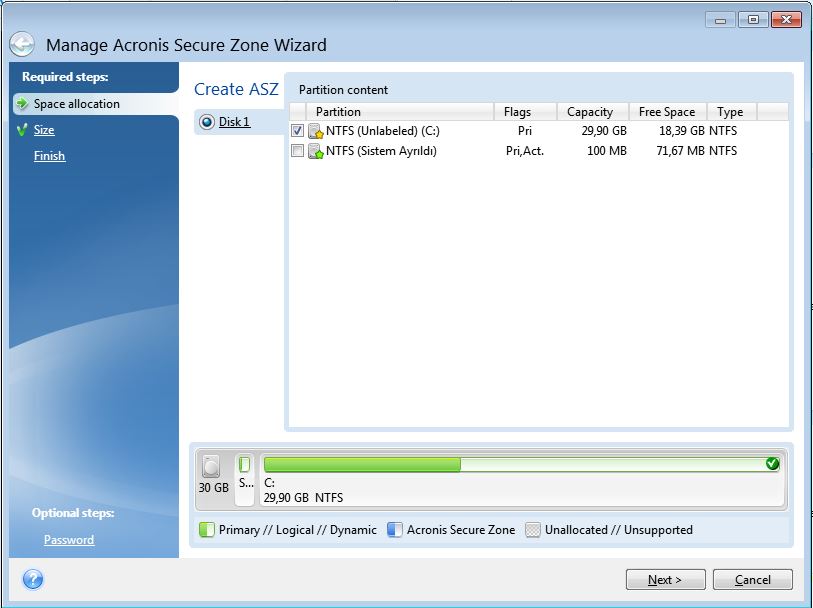Screen dimensions: 813x608
Task: Open the optional Password step
Action: pos(68,540)
